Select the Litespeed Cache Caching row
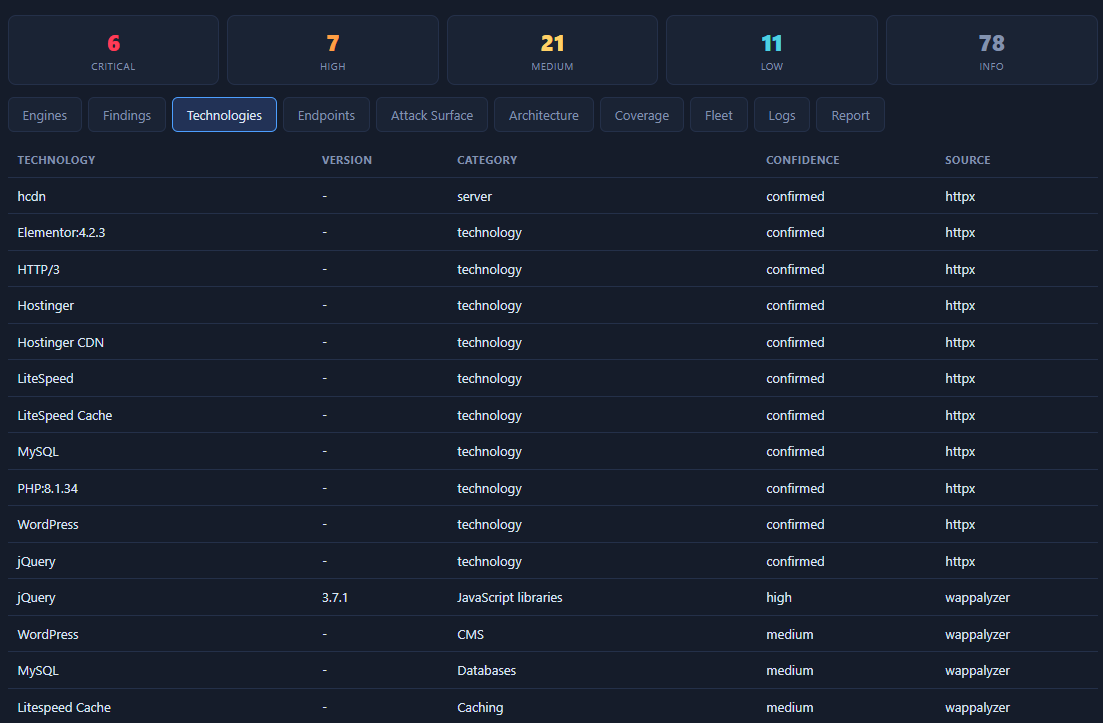 [552, 707]
